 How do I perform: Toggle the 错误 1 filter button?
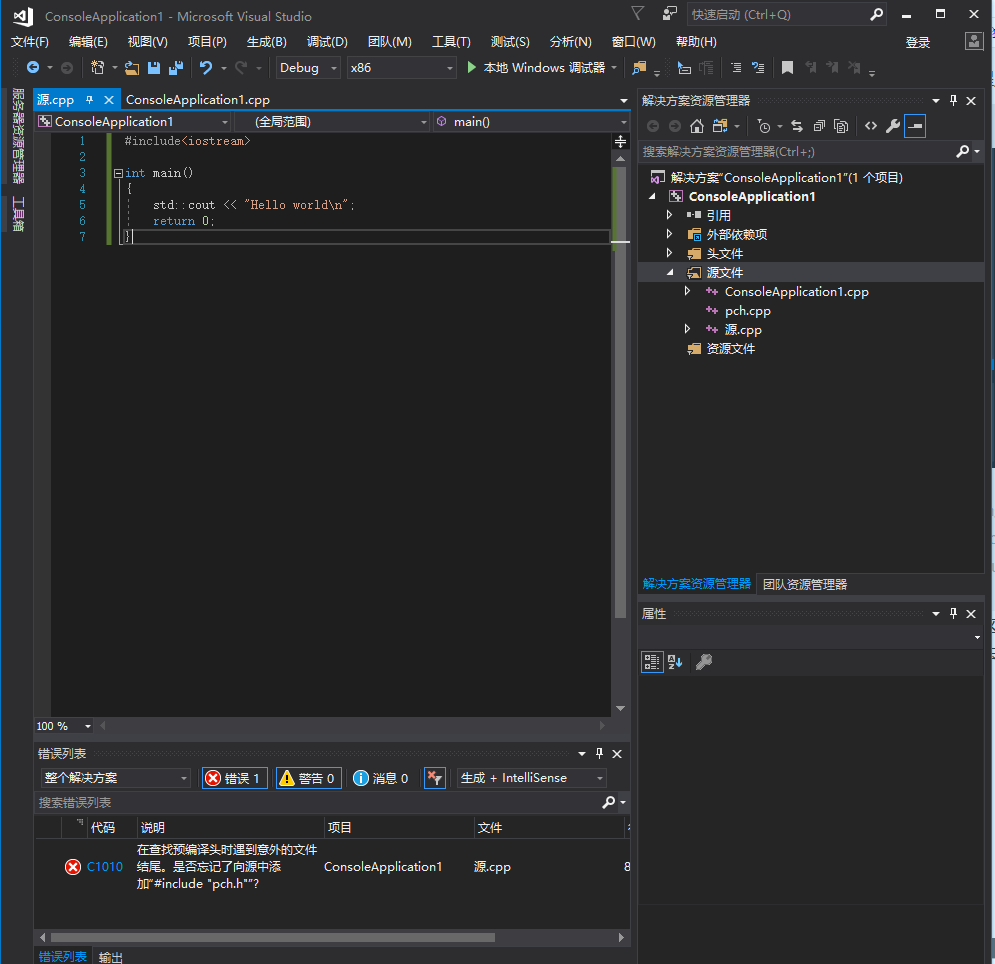[234, 778]
